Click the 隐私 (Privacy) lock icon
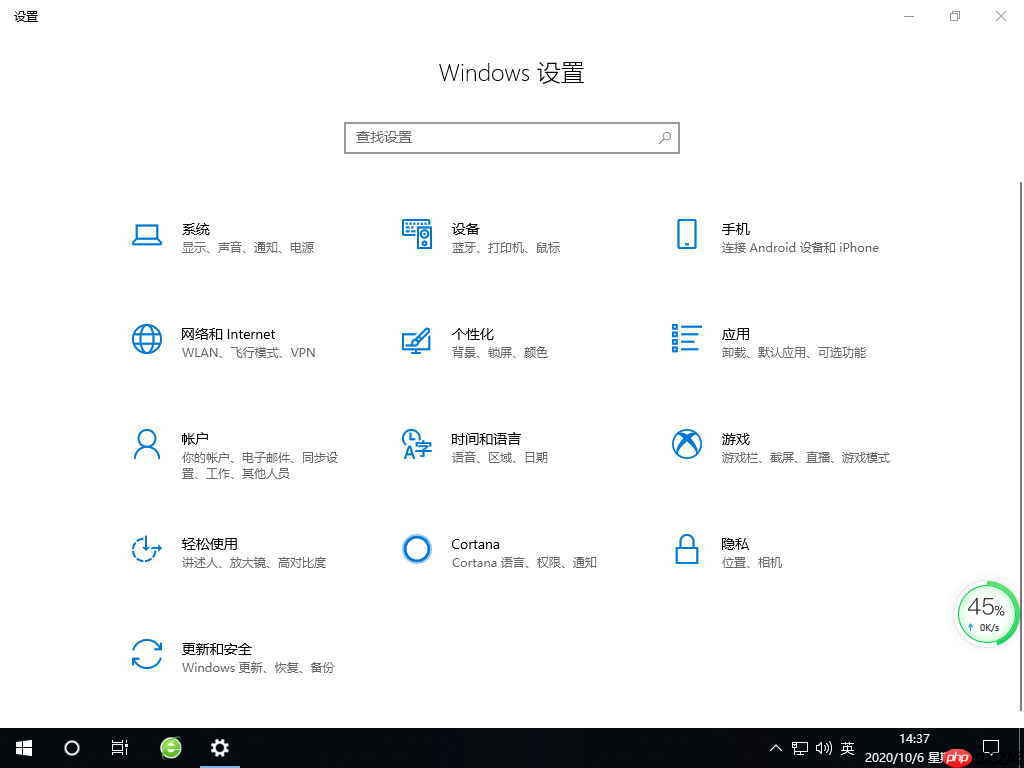Image resolution: width=1024 pixels, height=768 pixels. pos(686,549)
